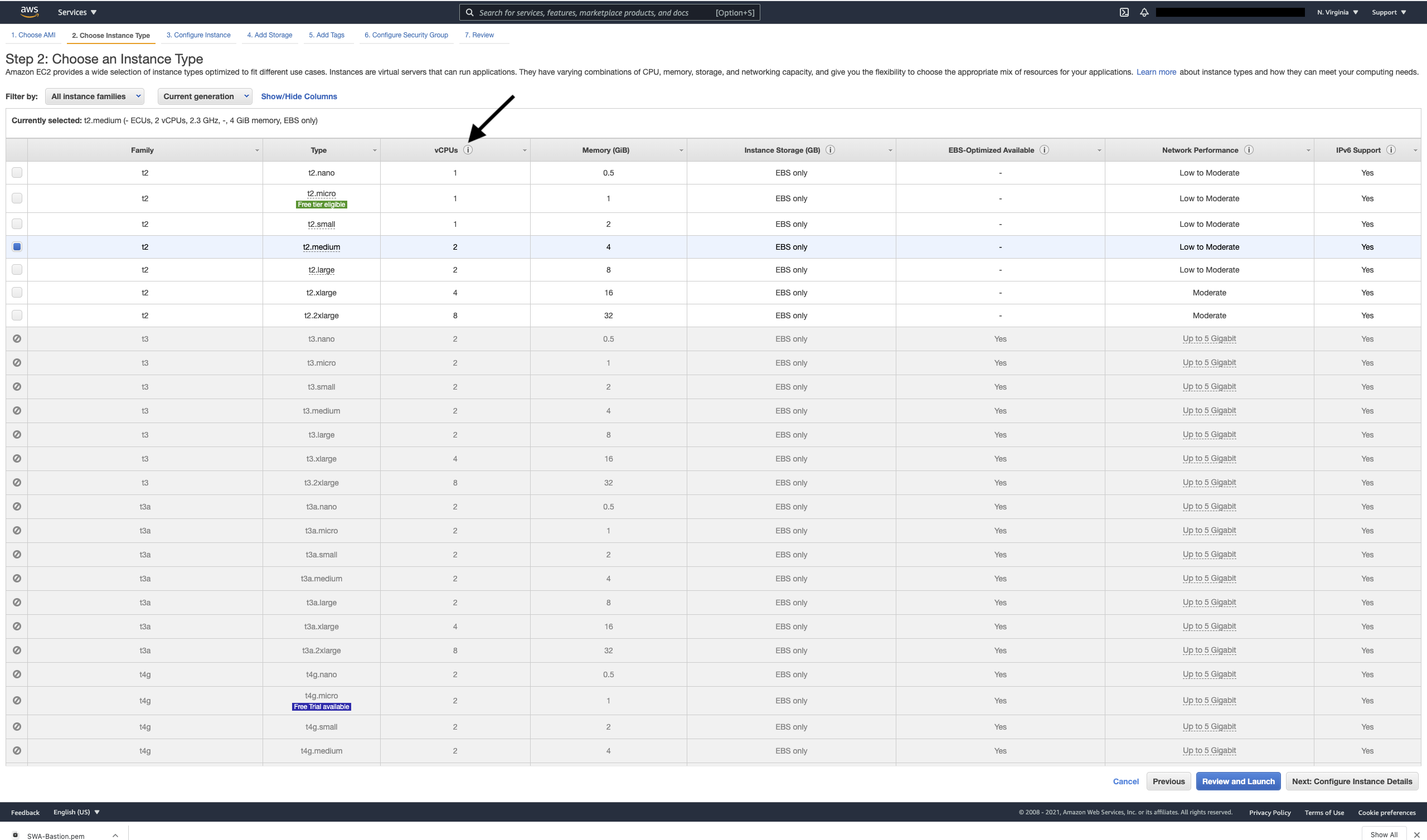The height and width of the screenshot is (840, 1427).
Task: Open the N. Virginia region menu
Action: coord(1337,12)
